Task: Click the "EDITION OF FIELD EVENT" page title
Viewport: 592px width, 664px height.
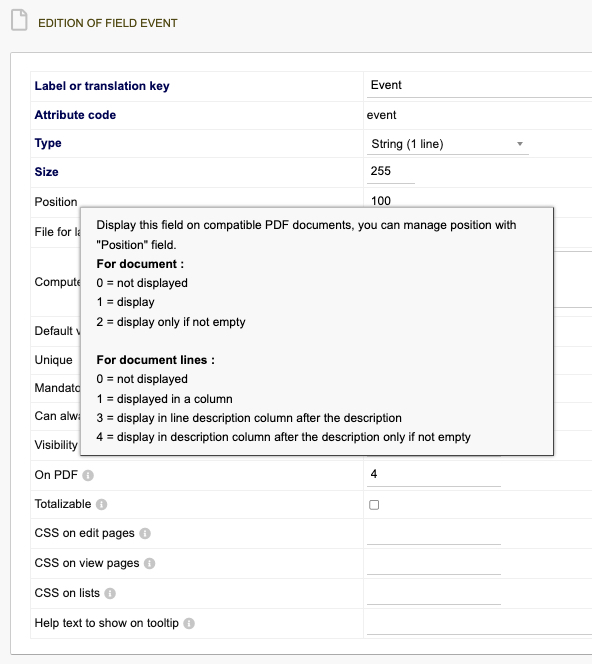Action: pyautogui.click(x=108, y=23)
